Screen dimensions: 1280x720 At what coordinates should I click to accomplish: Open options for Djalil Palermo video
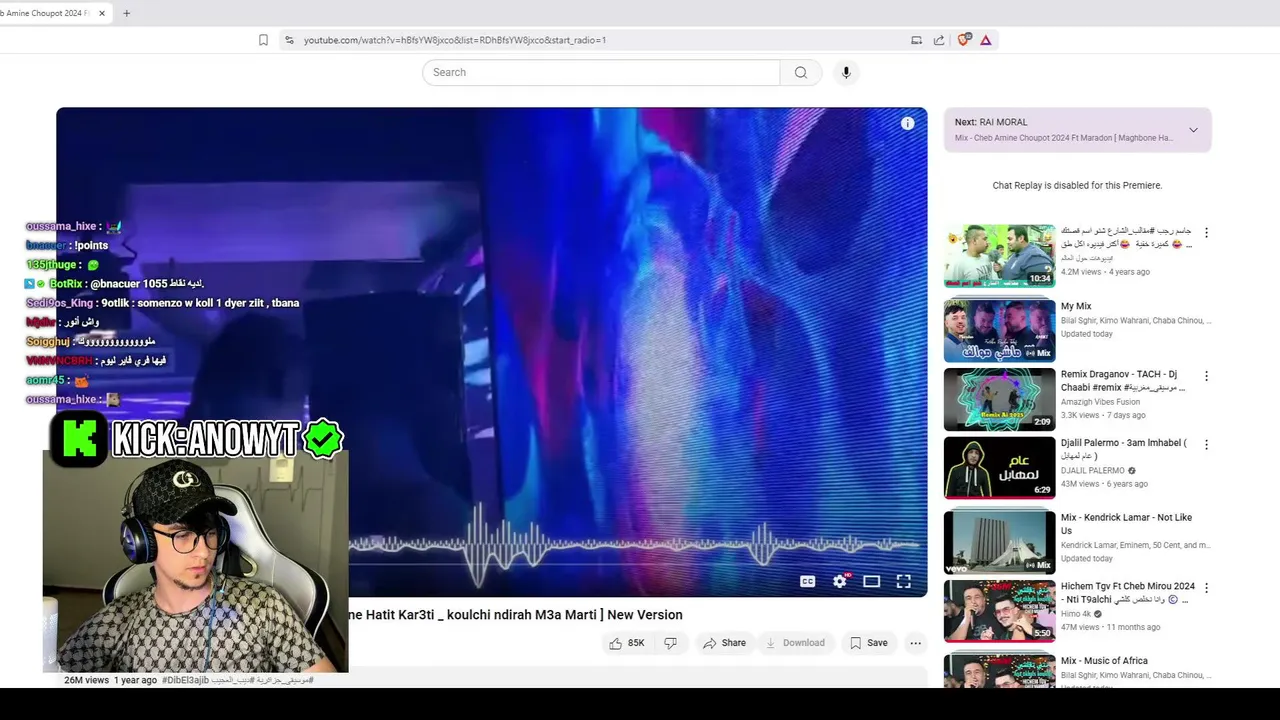[1206, 444]
